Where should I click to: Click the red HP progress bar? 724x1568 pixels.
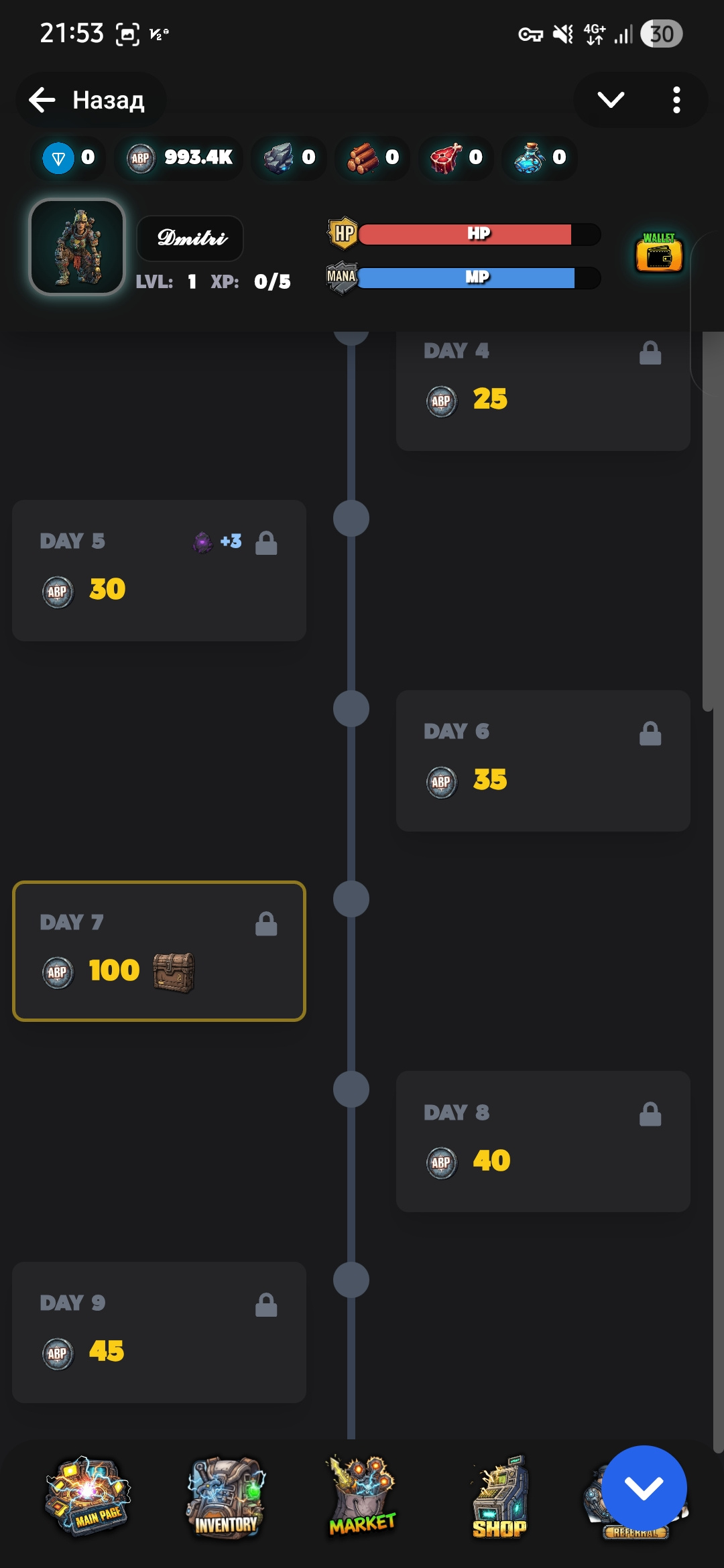point(479,235)
